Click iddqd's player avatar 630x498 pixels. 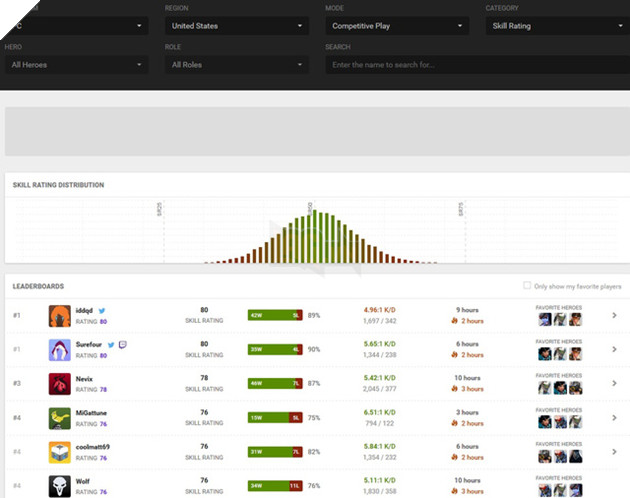(x=60, y=316)
